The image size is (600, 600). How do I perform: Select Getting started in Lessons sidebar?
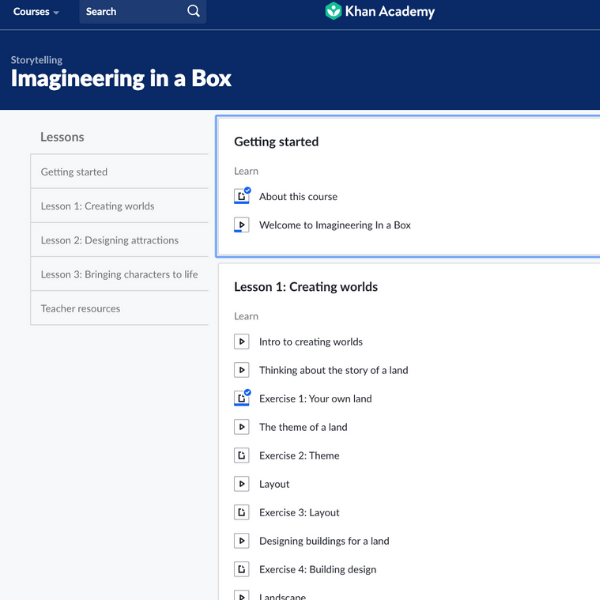(x=119, y=172)
